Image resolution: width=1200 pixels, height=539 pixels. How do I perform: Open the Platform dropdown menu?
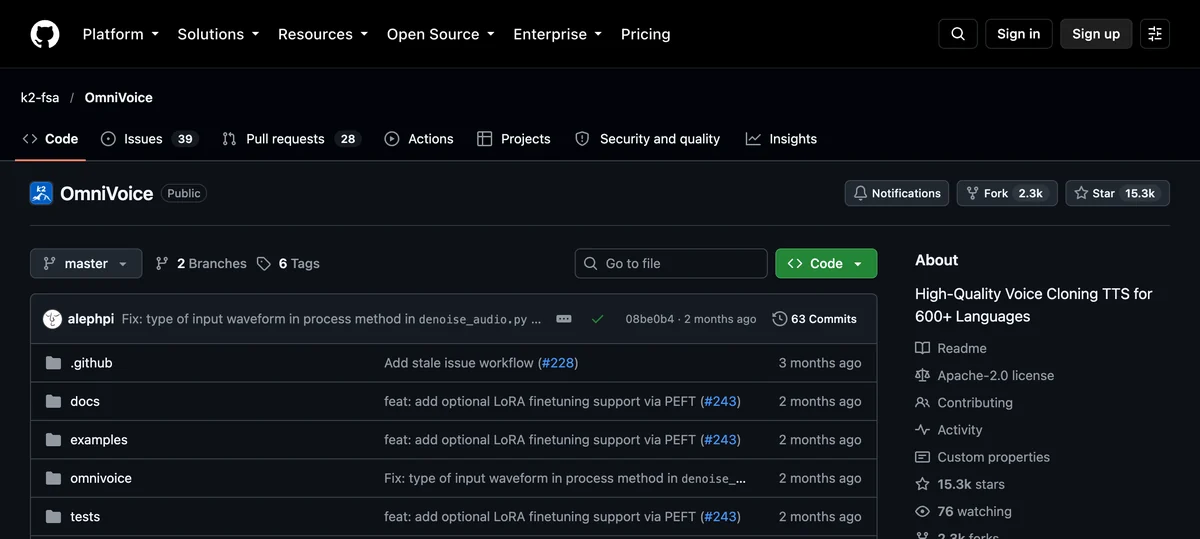[x=120, y=34]
